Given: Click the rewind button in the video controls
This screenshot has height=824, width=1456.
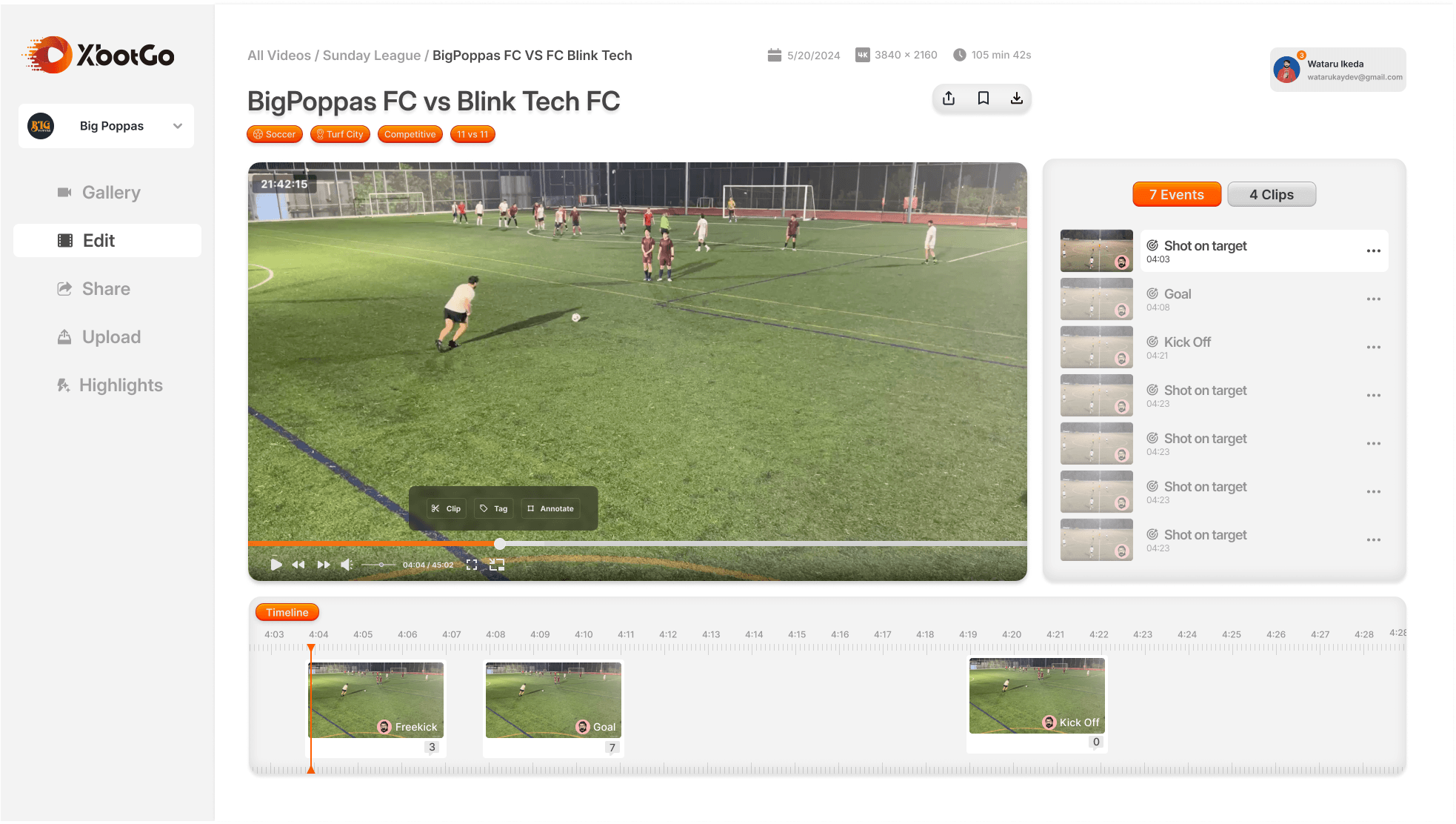Looking at the screenshot, I should click(298, 565).
